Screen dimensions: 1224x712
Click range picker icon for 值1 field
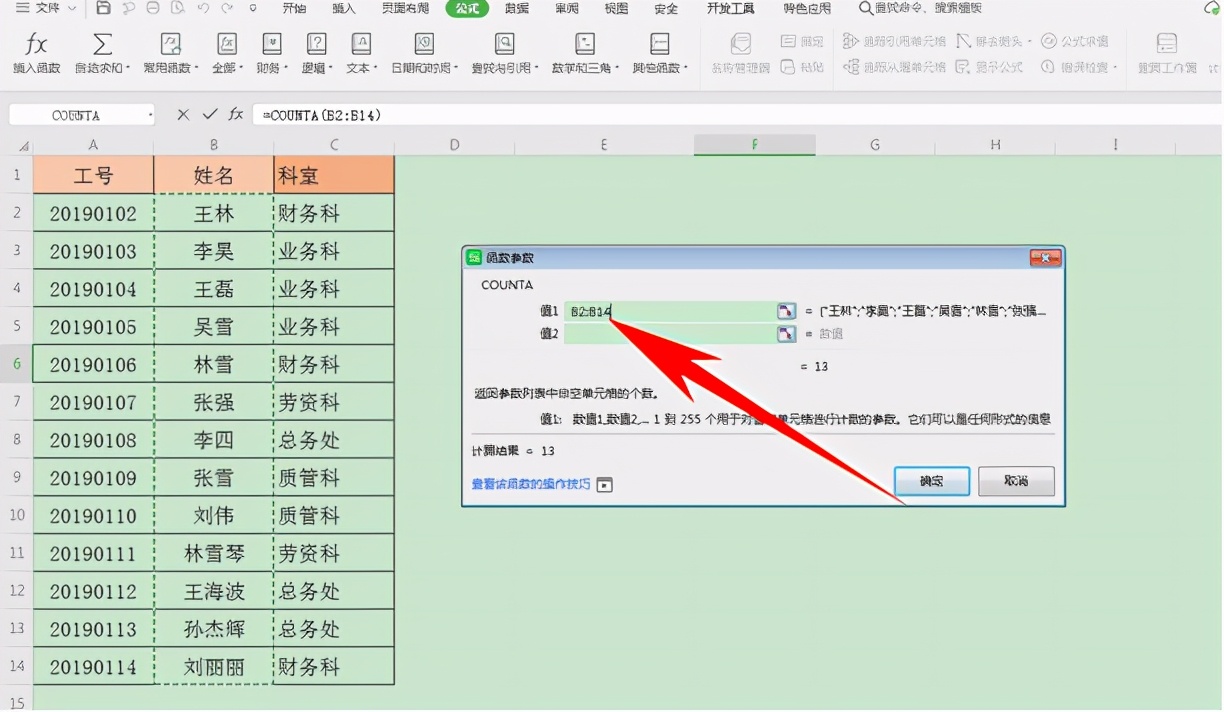coord(786,312)
